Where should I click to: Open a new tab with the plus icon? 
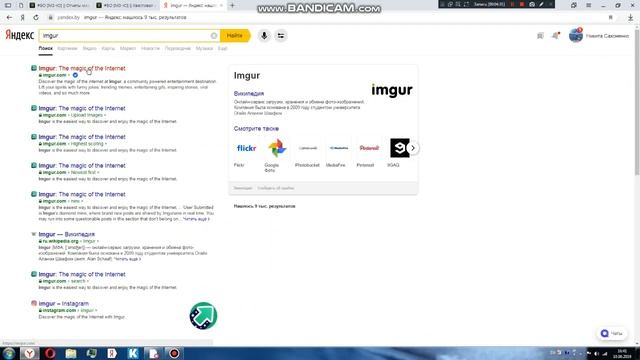[232, 5]
